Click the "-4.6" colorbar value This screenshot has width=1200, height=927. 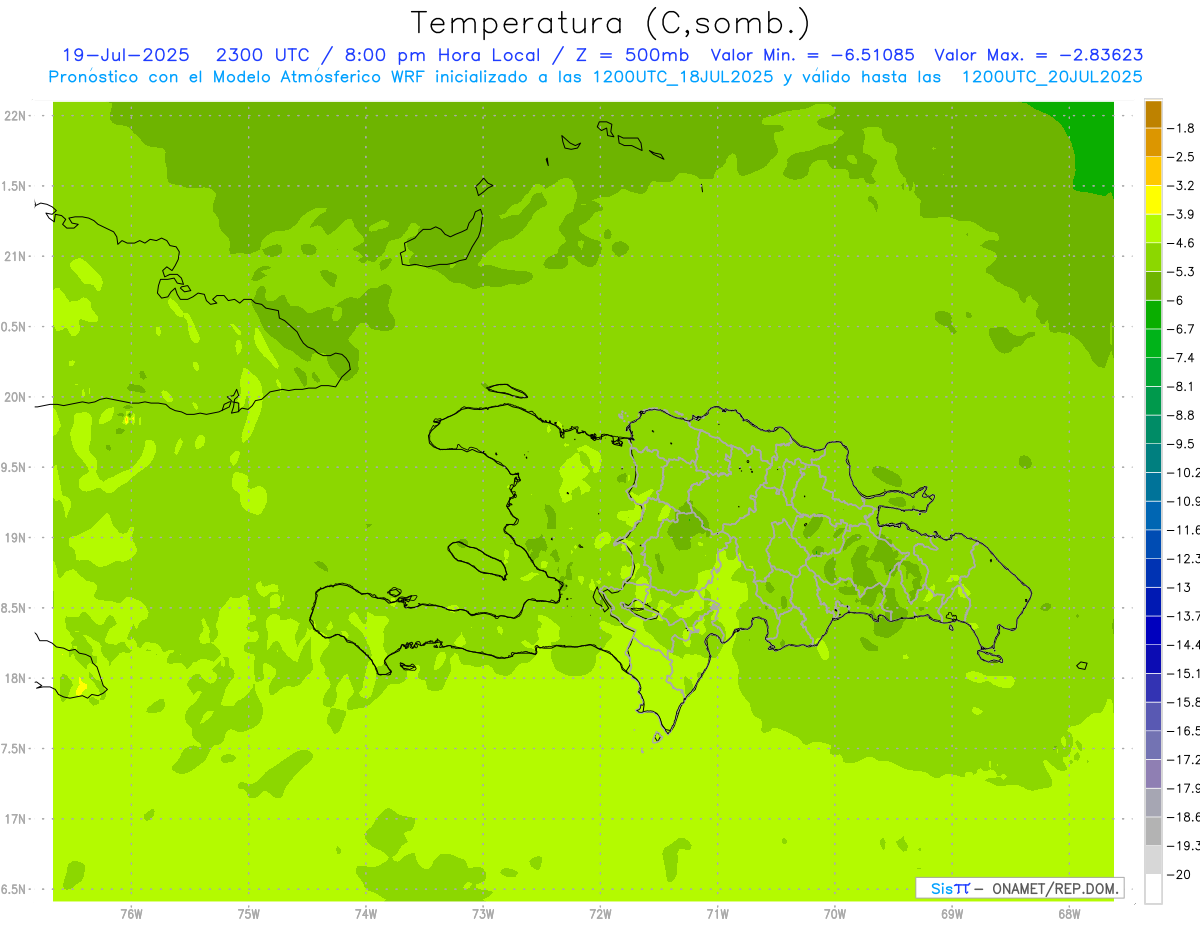pyautogui.click(x=1182, y=243)
